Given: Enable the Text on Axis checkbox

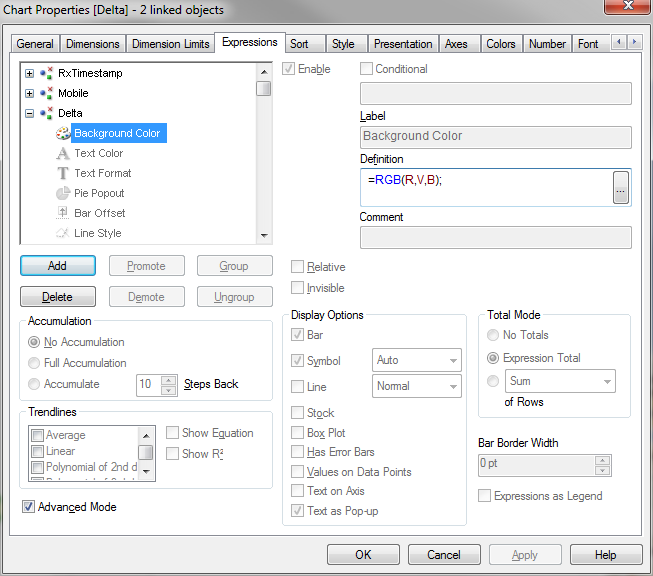Looking at the screenshot, I should [x=297, y=491].
